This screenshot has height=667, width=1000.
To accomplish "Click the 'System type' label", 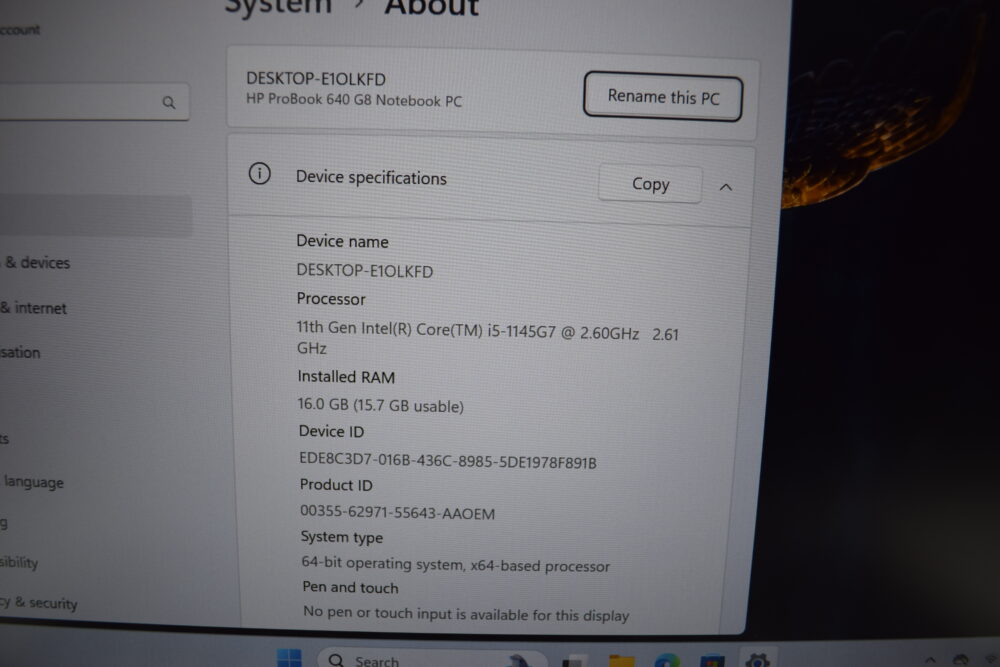I will coord(342,538).
